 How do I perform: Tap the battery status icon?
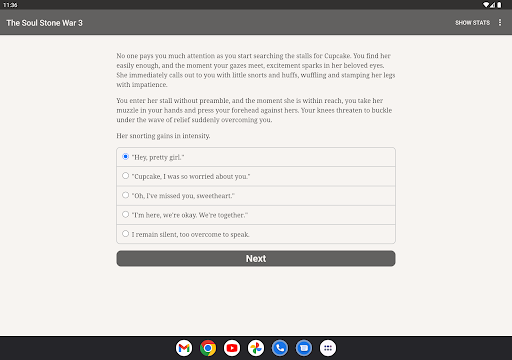(499, 5)
